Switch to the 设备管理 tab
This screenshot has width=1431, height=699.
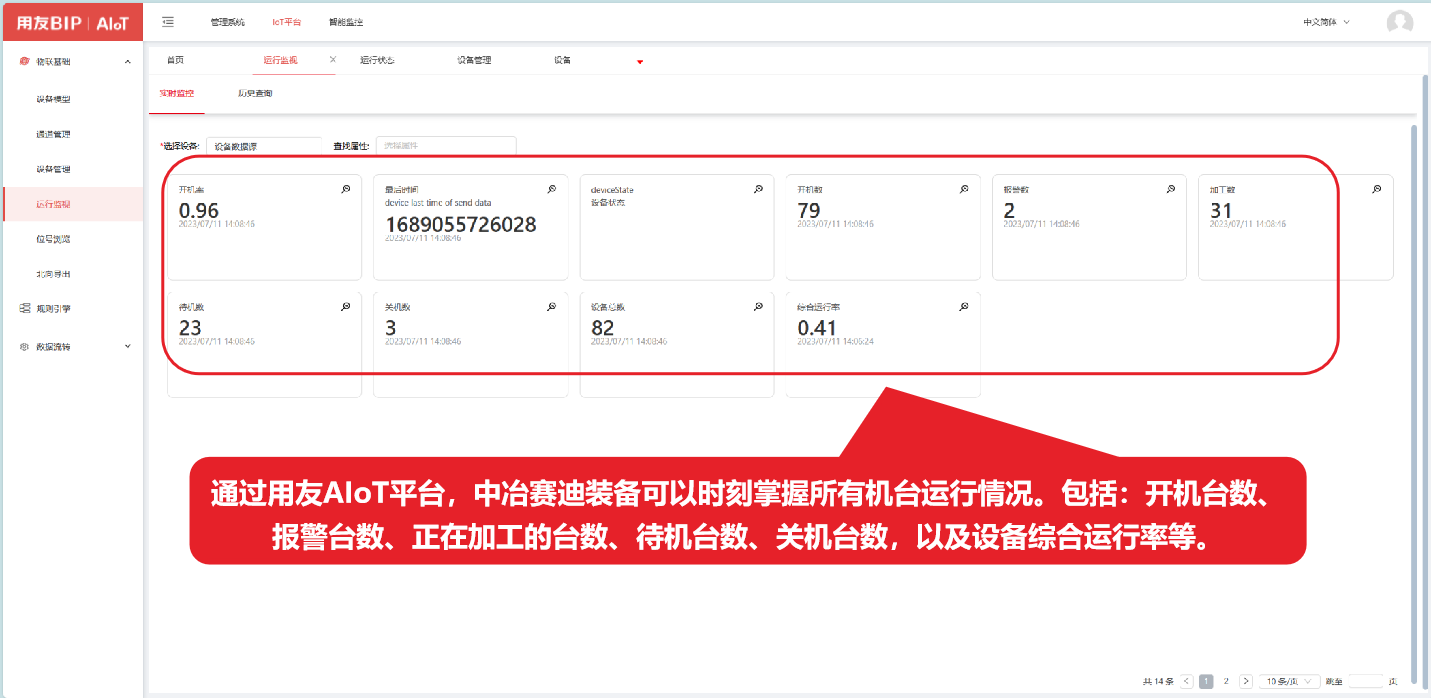tap(474, 60)
